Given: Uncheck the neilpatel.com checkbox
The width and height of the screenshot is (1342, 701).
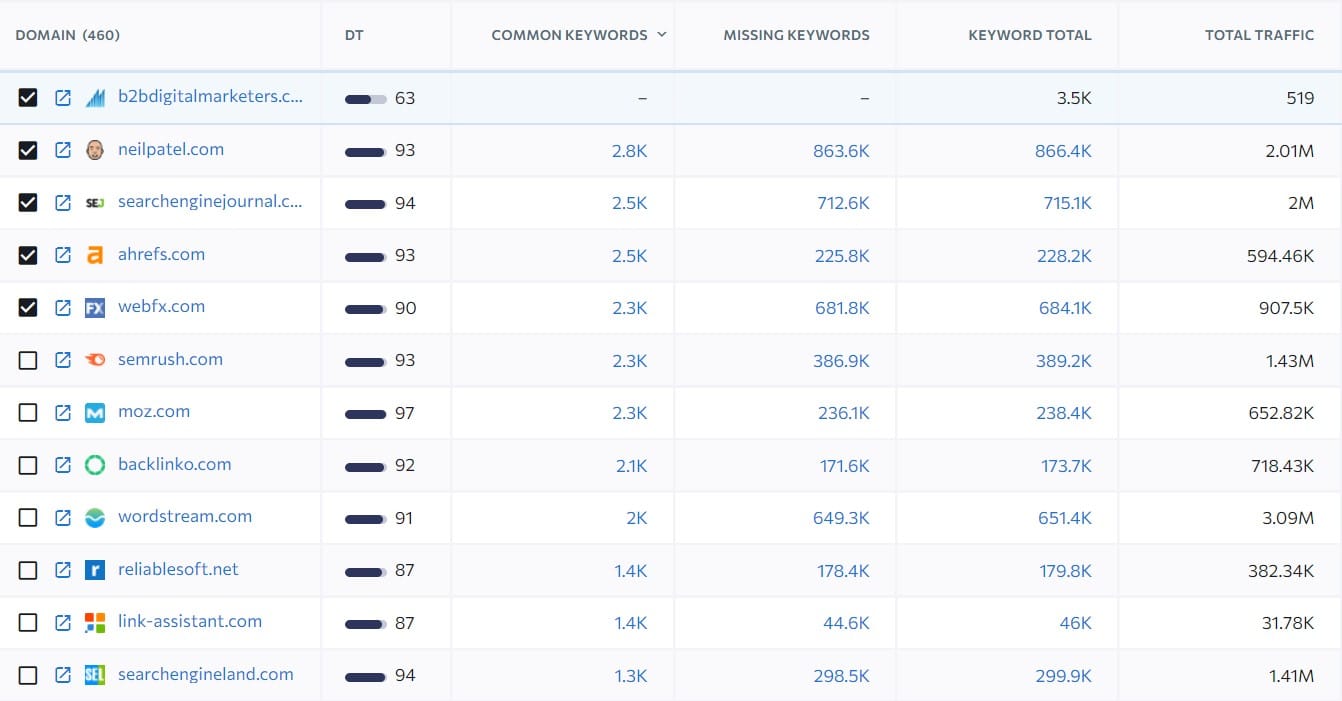Looking at the screenshot, I should click(28, 150).
